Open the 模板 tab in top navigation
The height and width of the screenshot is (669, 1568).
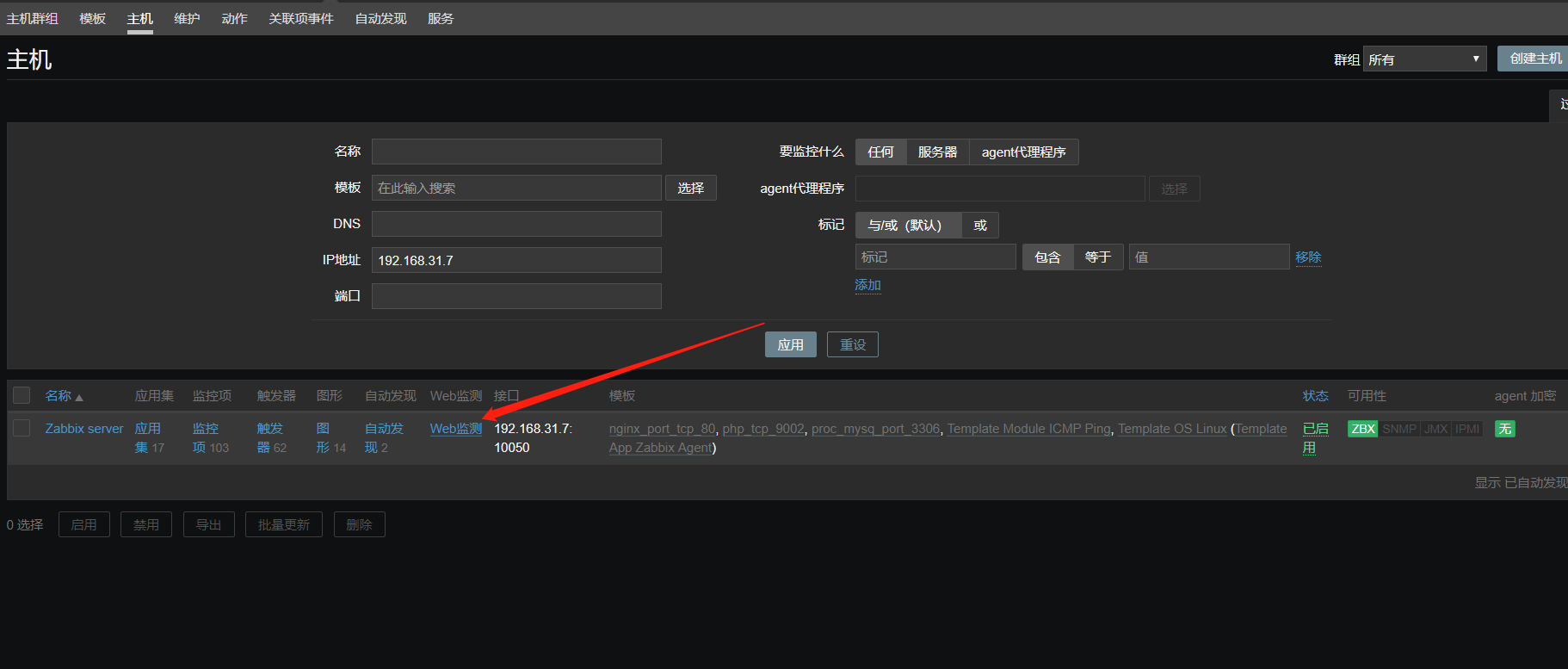coord(92,19)
